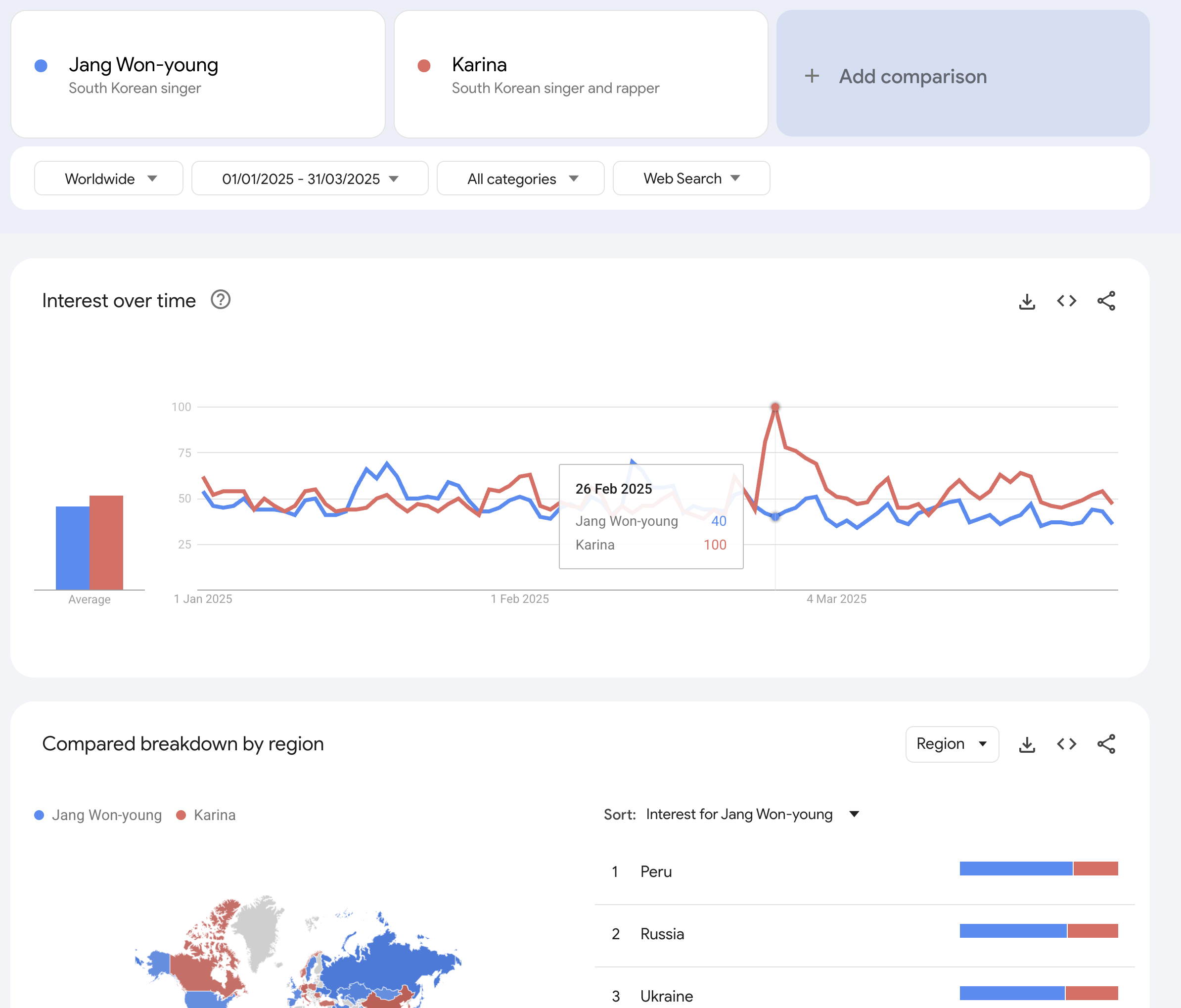Open the date range dropdown 01/01/2025 - 31/03/2025
The height and width of the screenshot is (1008, 1181).
click(x=310, y=179)
